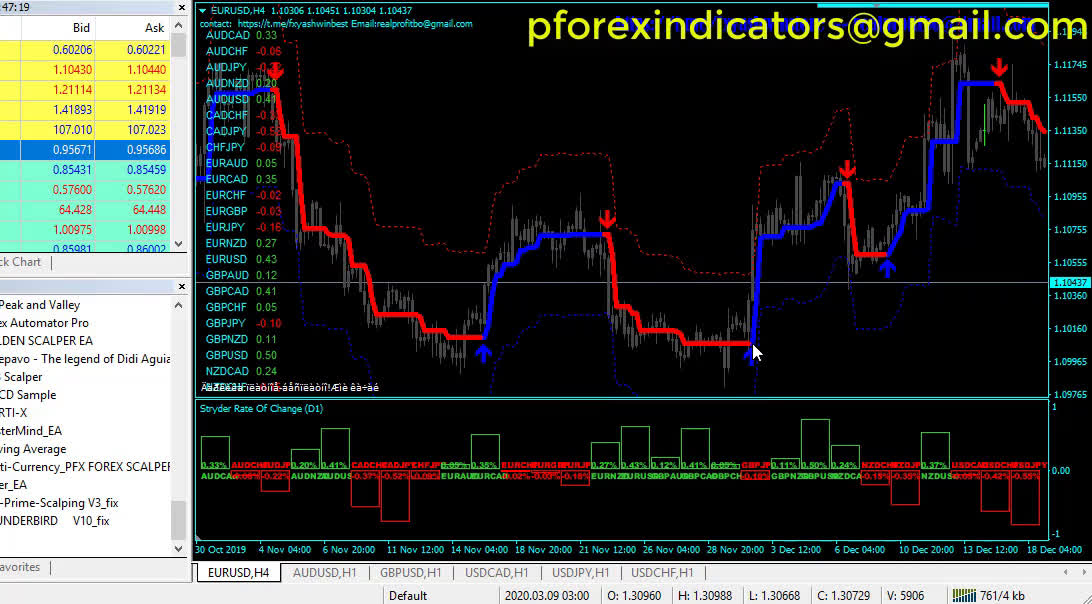This screenshot has height=604, width=1092.
Task: Switch to the AUDUSD,H1 chart tab
Action: (325, 573)
